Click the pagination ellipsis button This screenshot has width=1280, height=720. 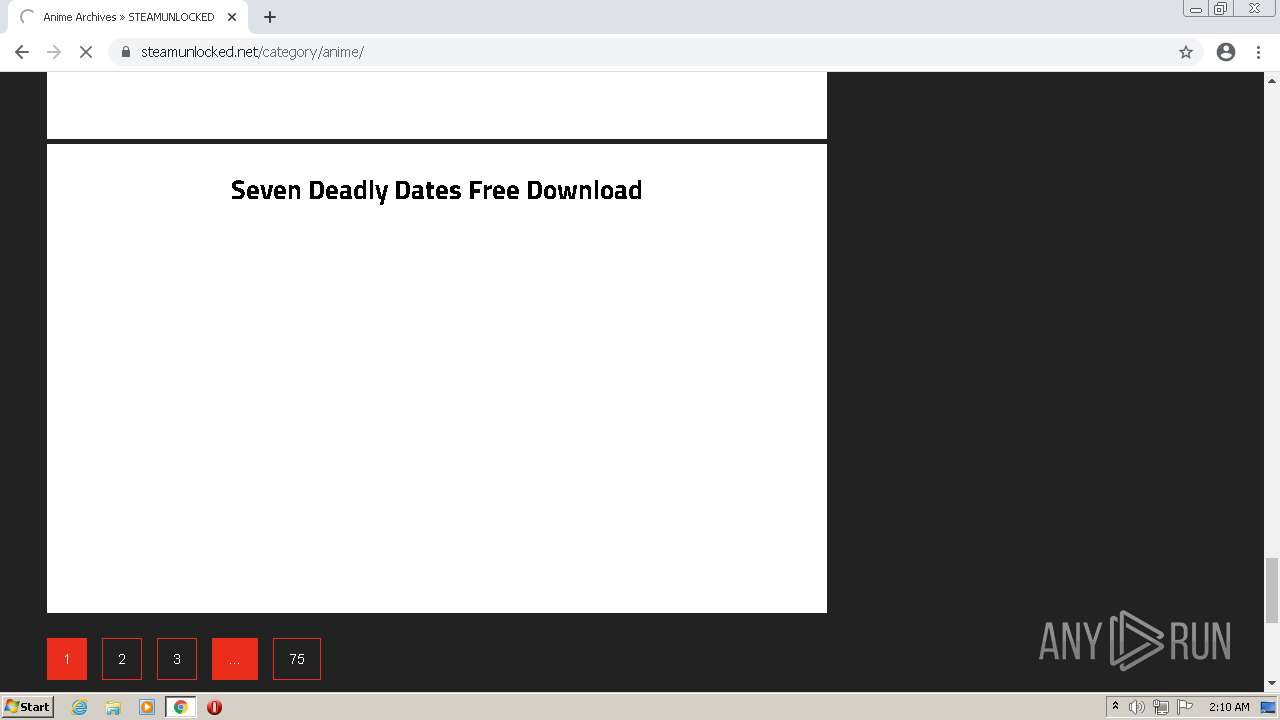[x=235, y=659]
